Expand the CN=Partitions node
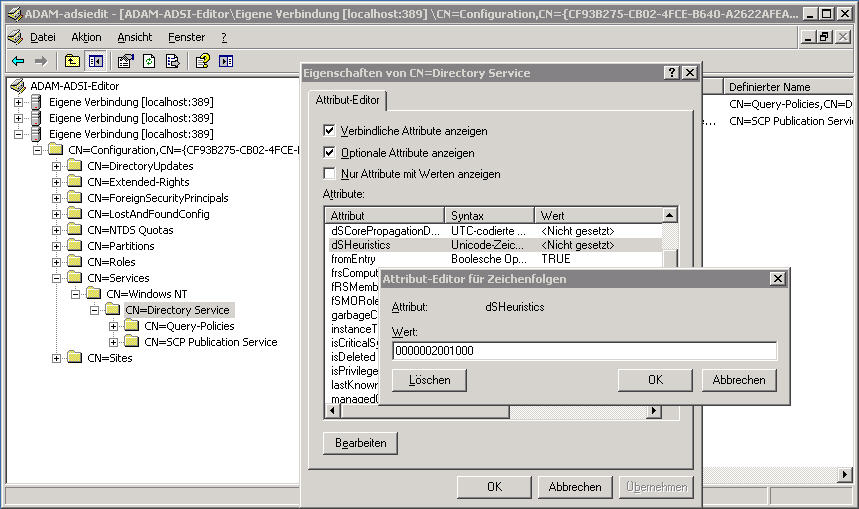 tap(56, 245)
